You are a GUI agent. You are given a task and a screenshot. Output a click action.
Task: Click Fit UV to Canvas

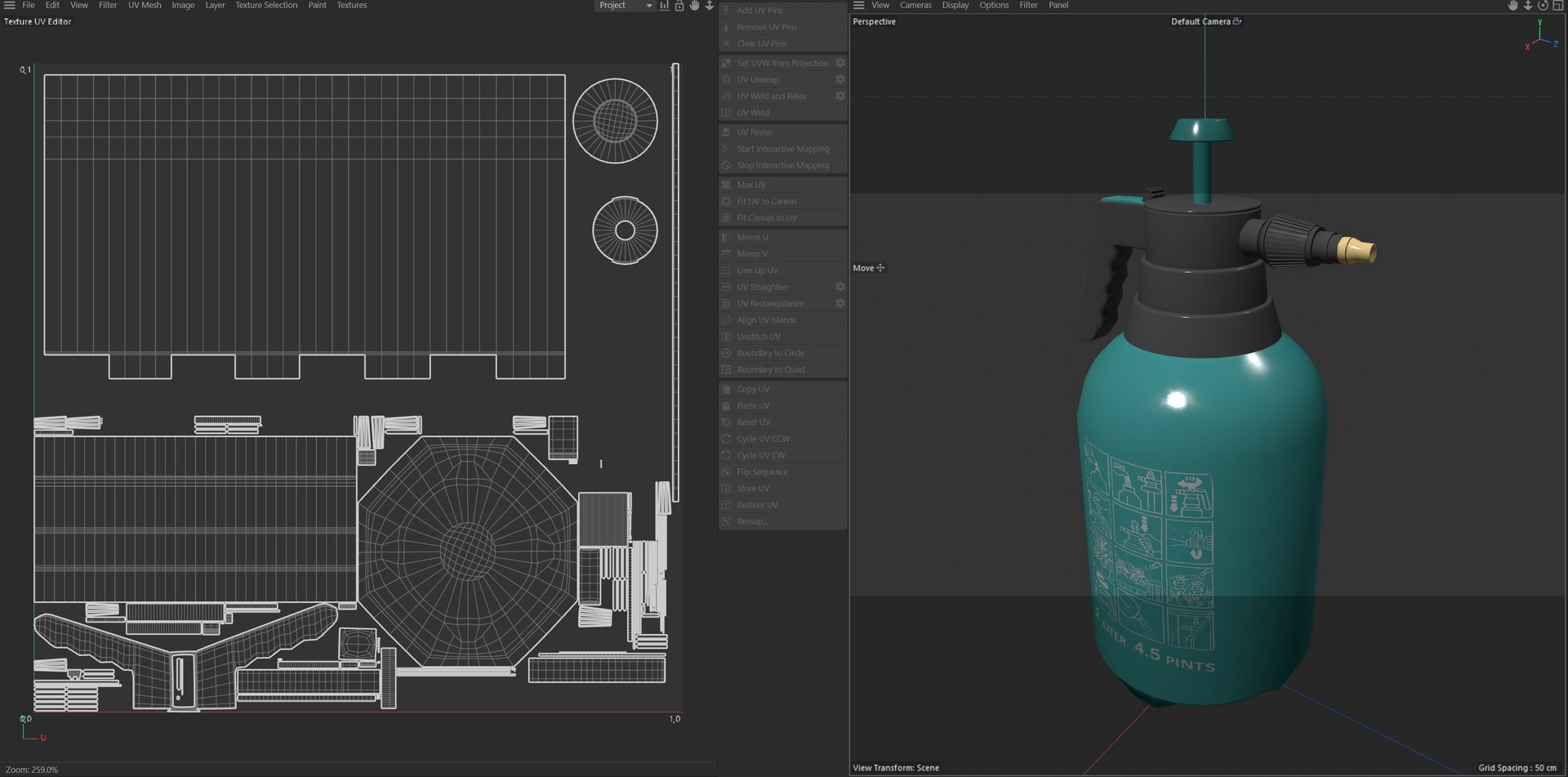pos(782,201)
